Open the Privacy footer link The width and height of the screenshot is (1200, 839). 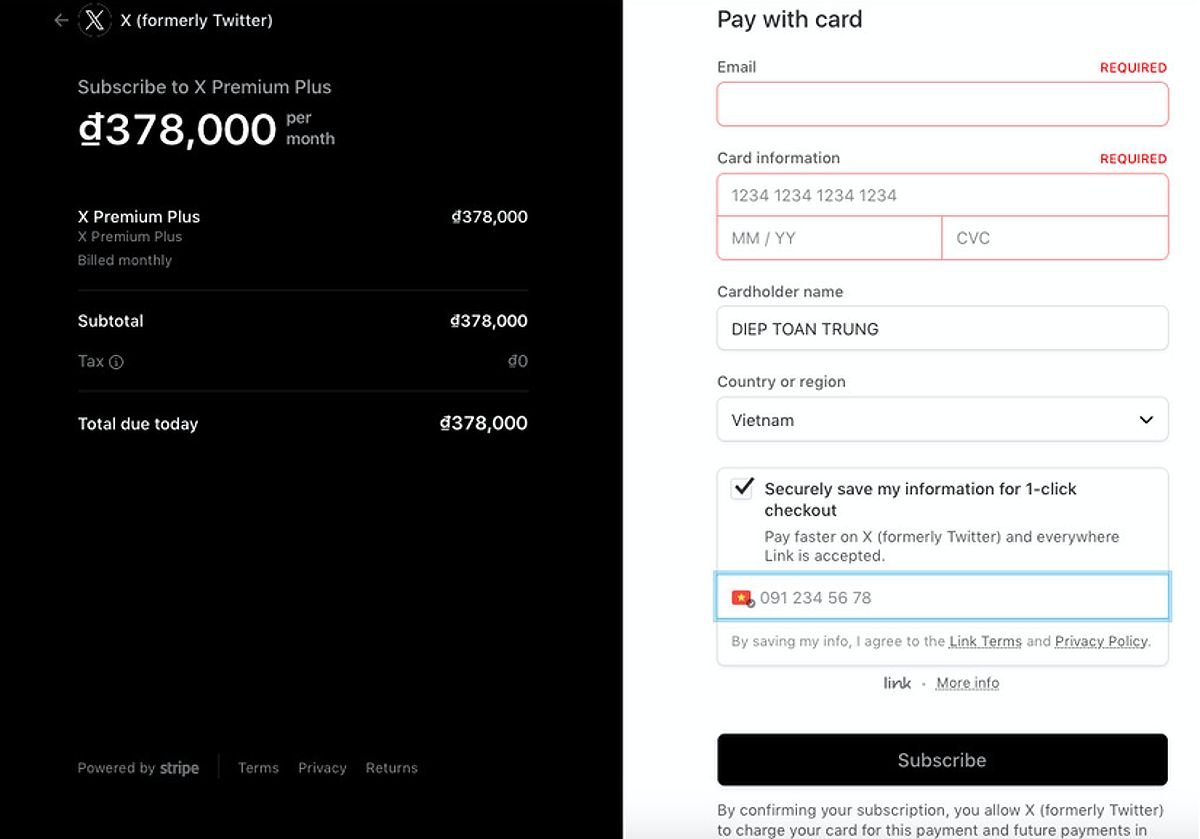(x=322, y=768)
